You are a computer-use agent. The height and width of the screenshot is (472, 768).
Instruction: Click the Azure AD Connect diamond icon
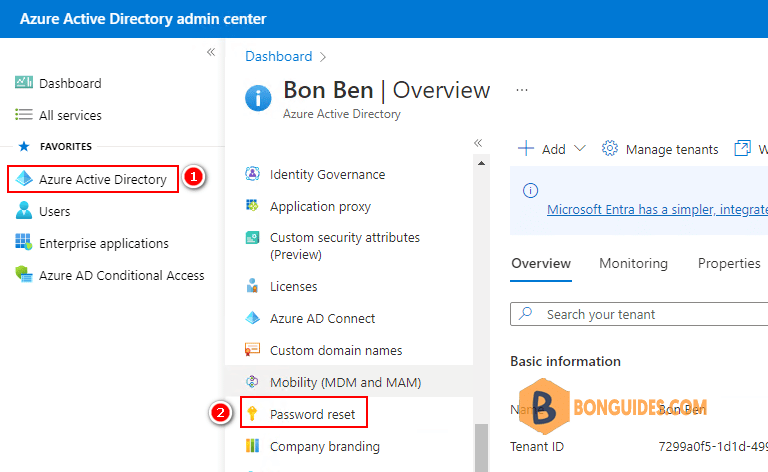pyautogui.click(x=252, y=318)
